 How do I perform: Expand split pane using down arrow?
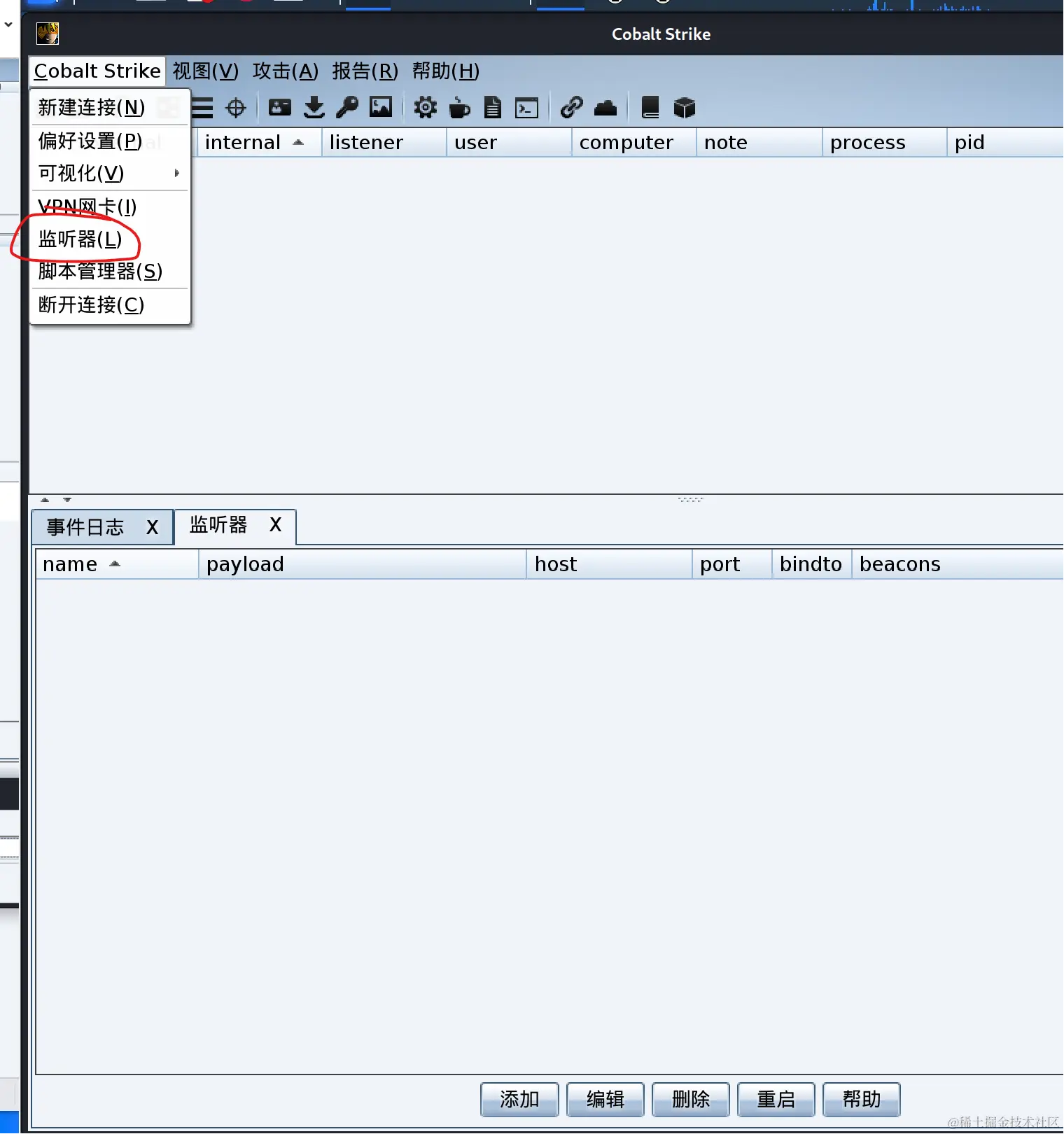pyautogui.click(x=67, y=500)
